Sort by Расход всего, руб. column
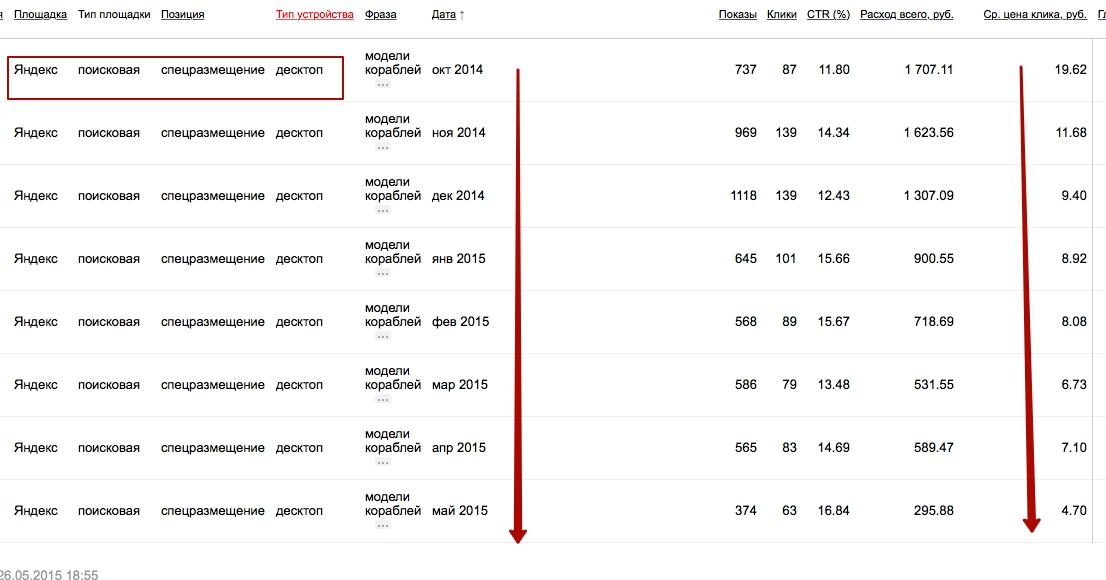Screen dimensions: 1106x580 [906, 15]
